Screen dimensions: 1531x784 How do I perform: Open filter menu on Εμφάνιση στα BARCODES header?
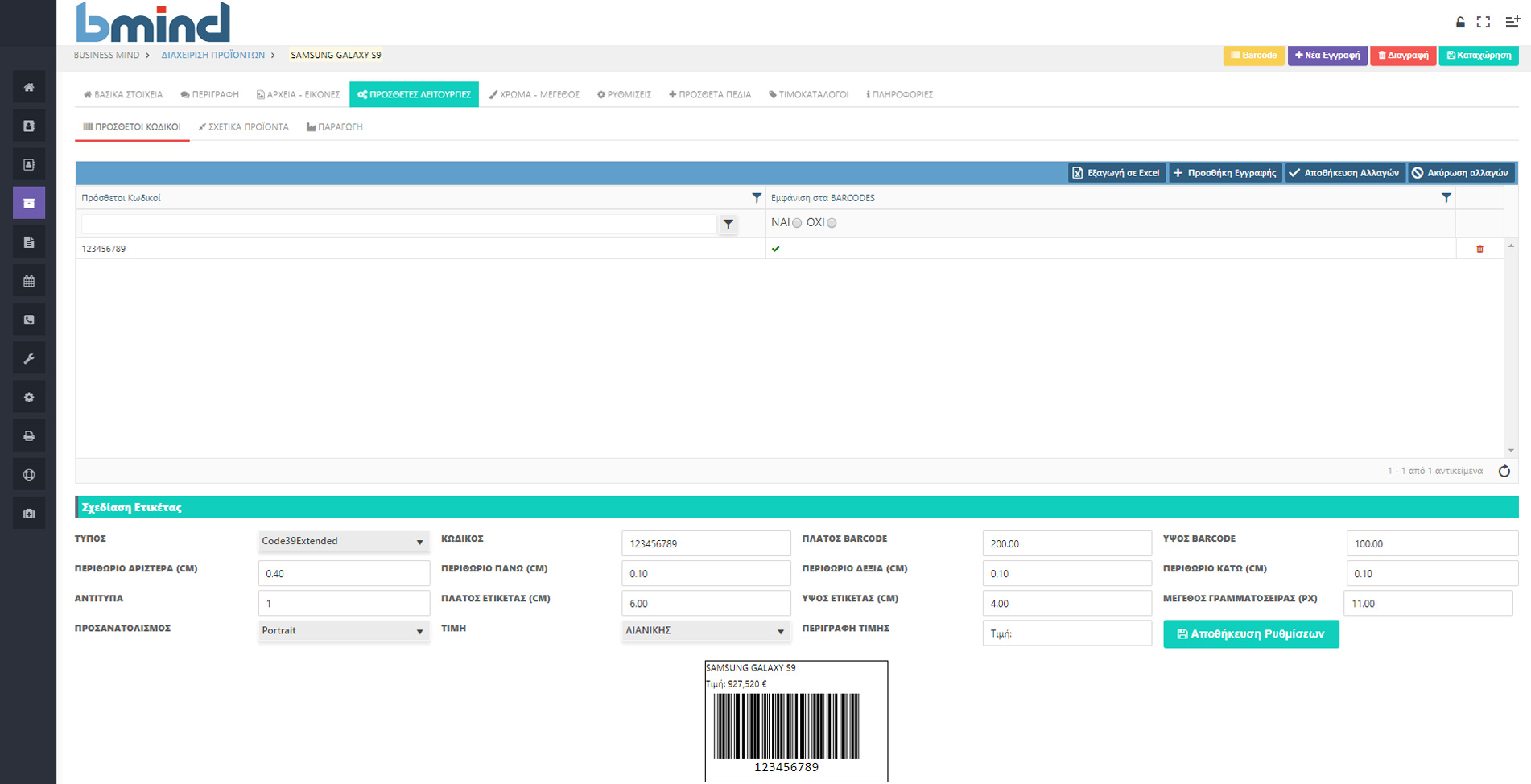coord(1446,197)
